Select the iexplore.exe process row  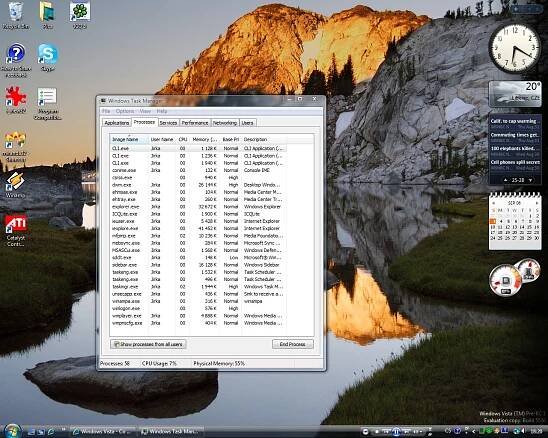coord(199,228)
